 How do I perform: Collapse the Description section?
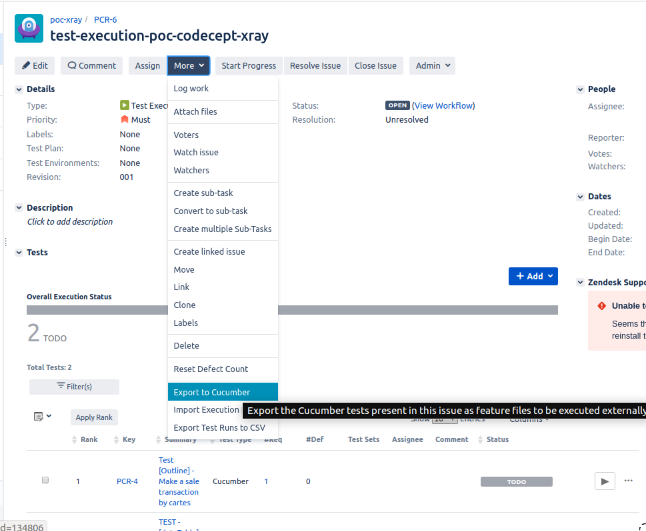[x=19, y=208]
